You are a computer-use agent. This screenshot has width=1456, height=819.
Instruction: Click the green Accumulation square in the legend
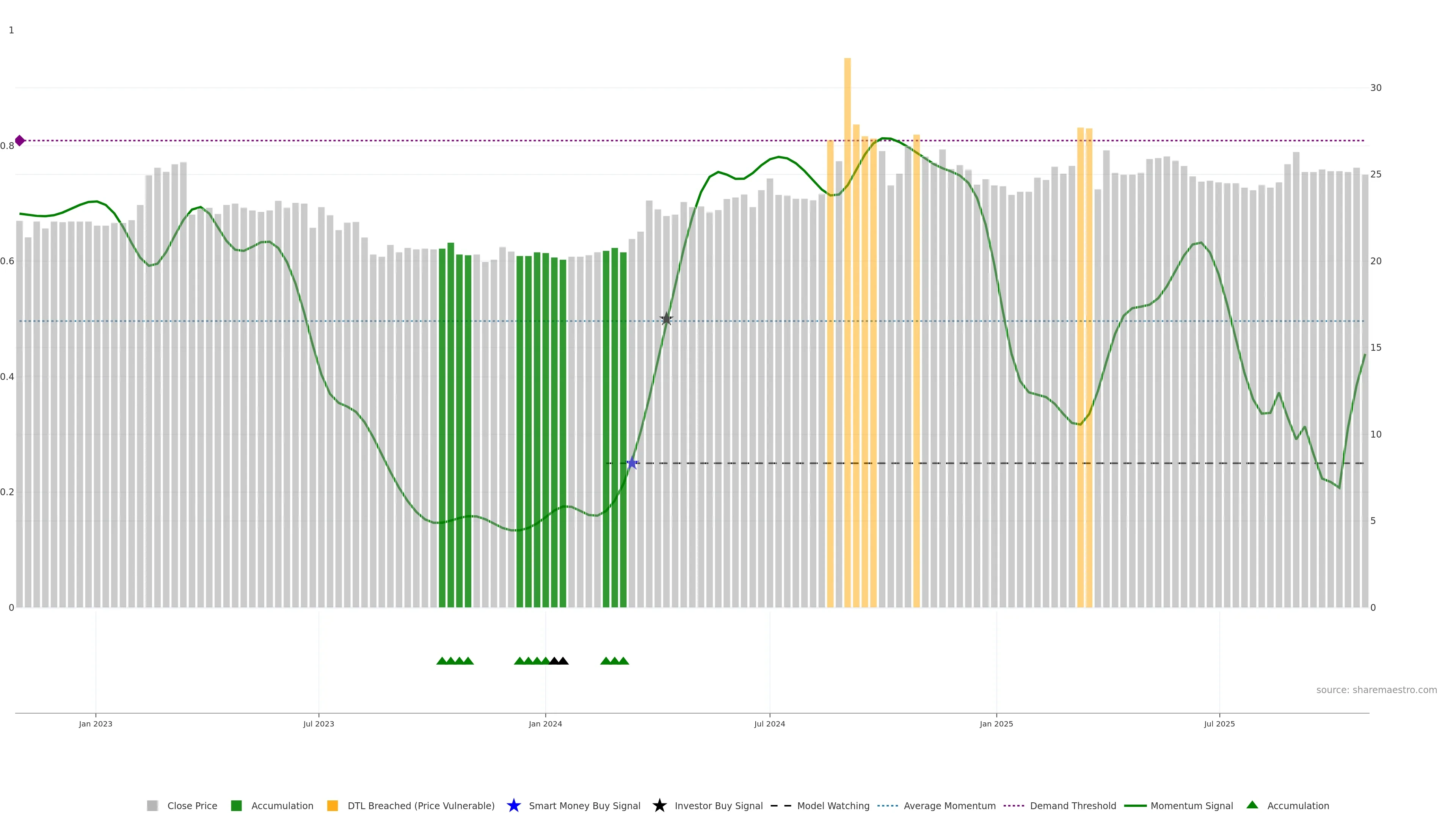tap(236, 805)
